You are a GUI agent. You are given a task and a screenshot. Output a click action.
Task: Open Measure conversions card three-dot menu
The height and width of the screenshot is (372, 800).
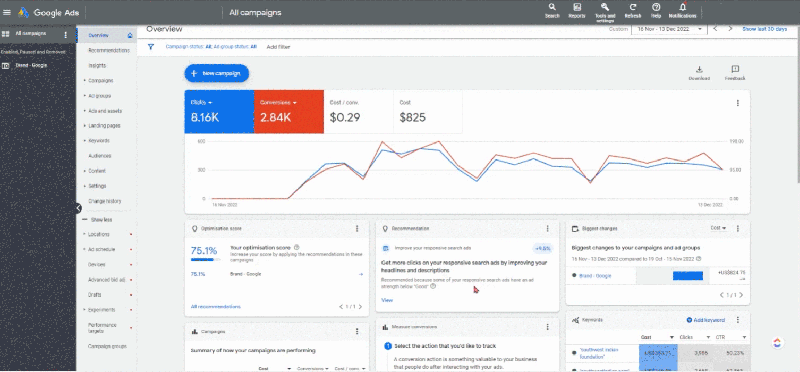pyautogui.click(x=547, y=327)
